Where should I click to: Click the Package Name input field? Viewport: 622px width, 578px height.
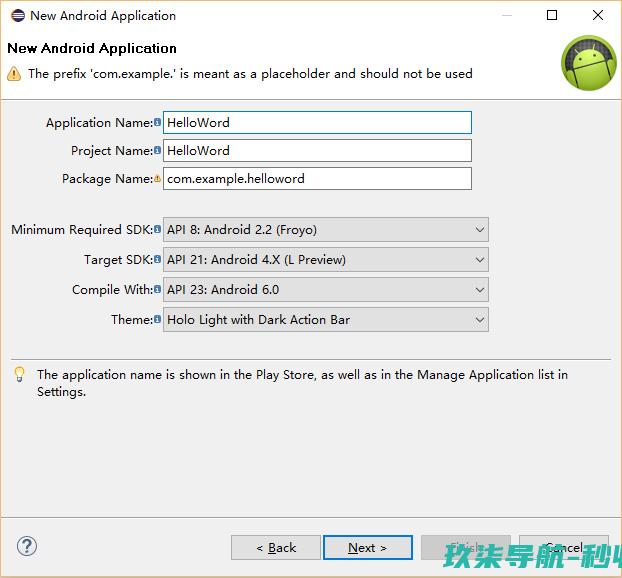pyautogui.click(x=317, y=179)
